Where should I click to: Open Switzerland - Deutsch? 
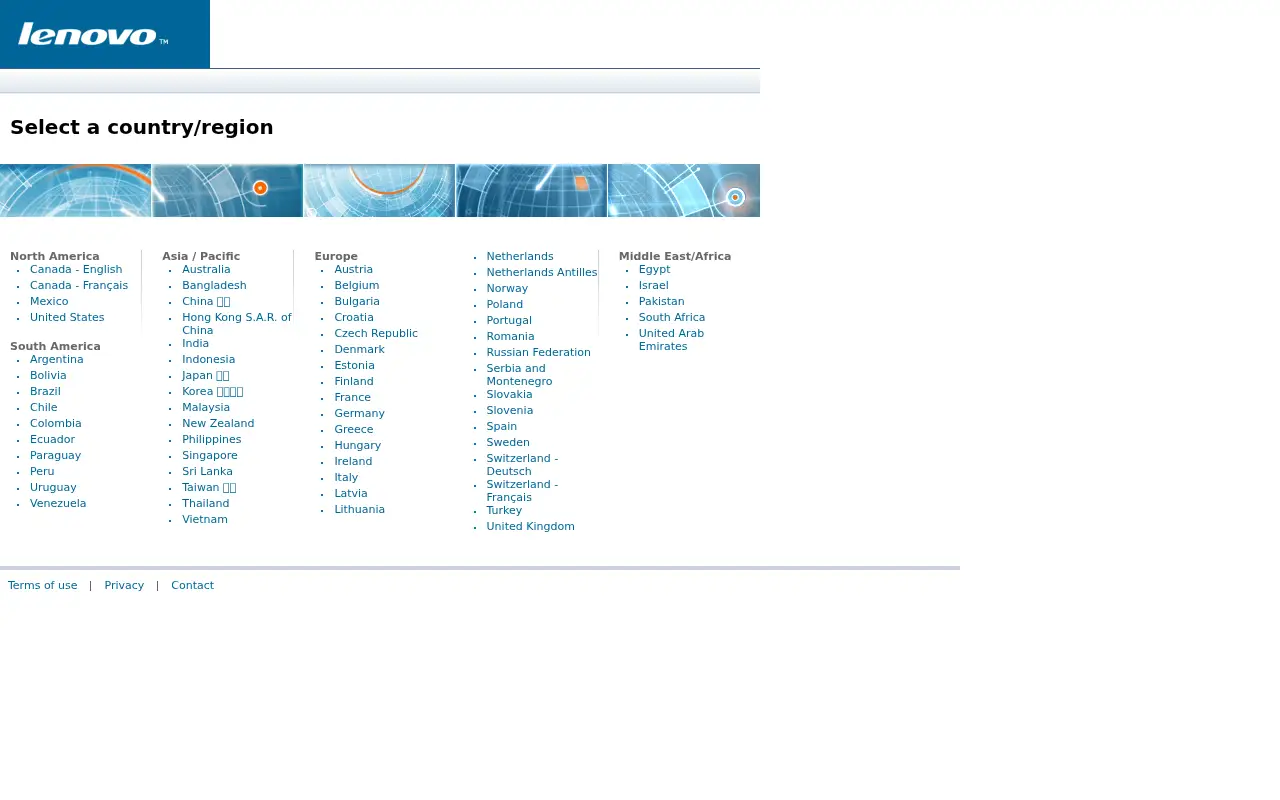(522, 465)
